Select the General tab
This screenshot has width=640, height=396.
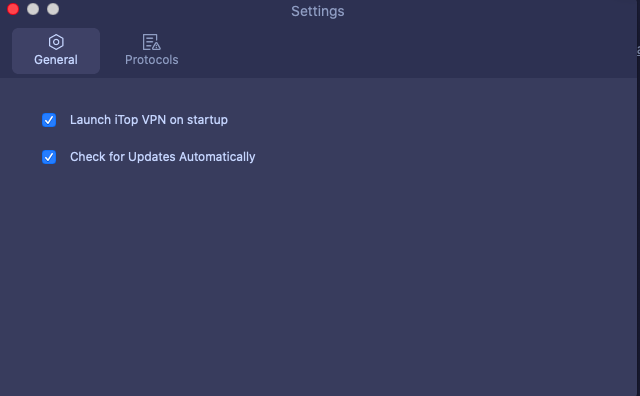point(56,51)
